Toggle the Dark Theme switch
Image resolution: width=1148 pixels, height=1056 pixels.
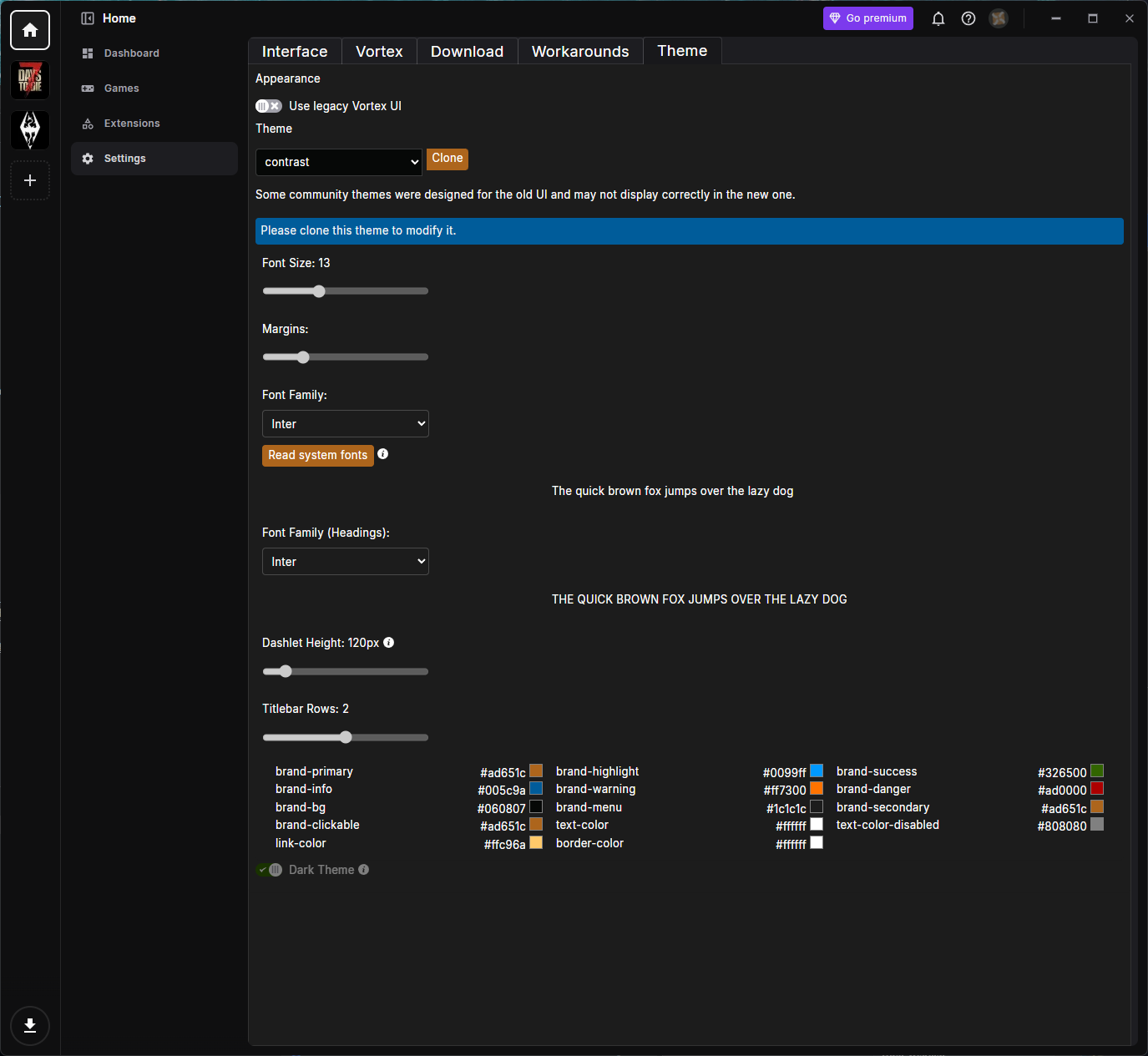click(x=269, y=870)
